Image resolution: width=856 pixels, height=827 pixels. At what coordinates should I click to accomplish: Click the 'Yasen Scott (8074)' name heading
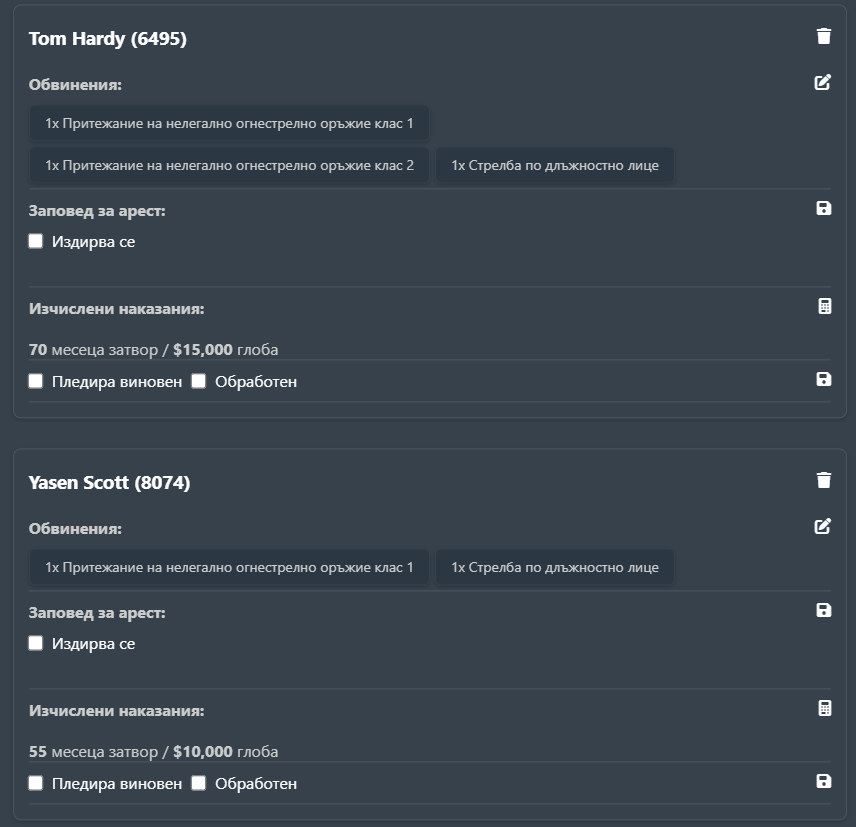click(109, 483)
